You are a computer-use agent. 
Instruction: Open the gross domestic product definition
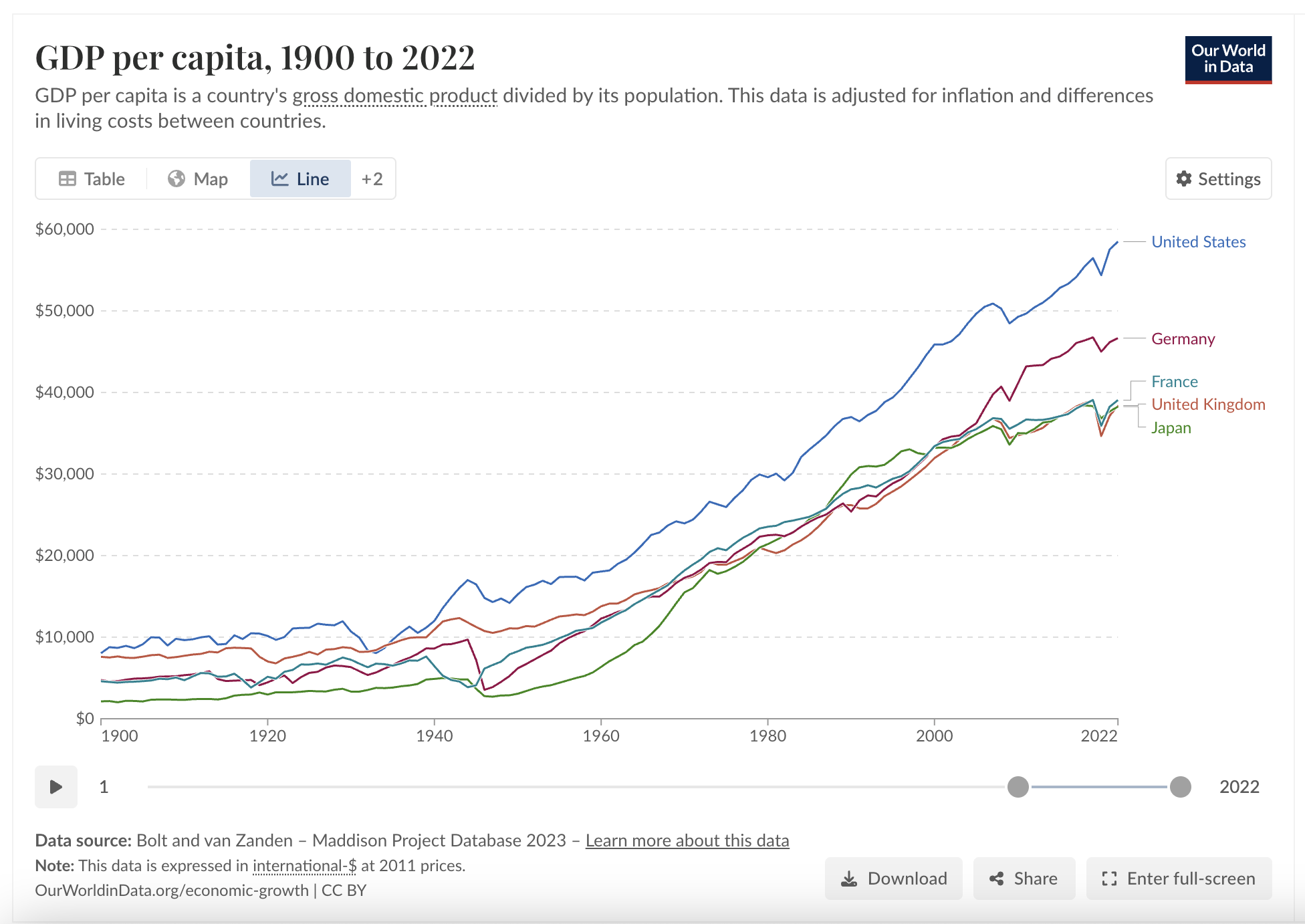pos(393,96)
